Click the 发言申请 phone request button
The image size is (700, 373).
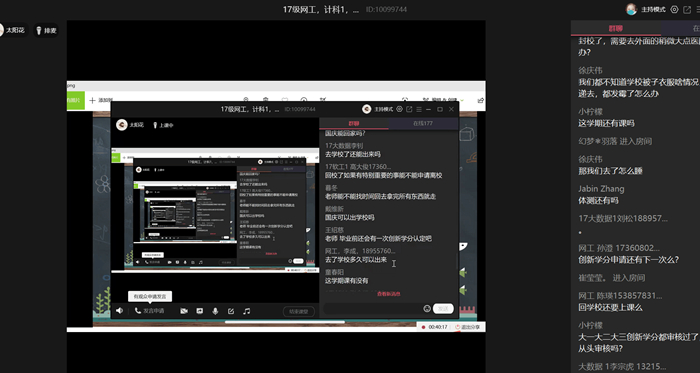click(x=150, y=311)
